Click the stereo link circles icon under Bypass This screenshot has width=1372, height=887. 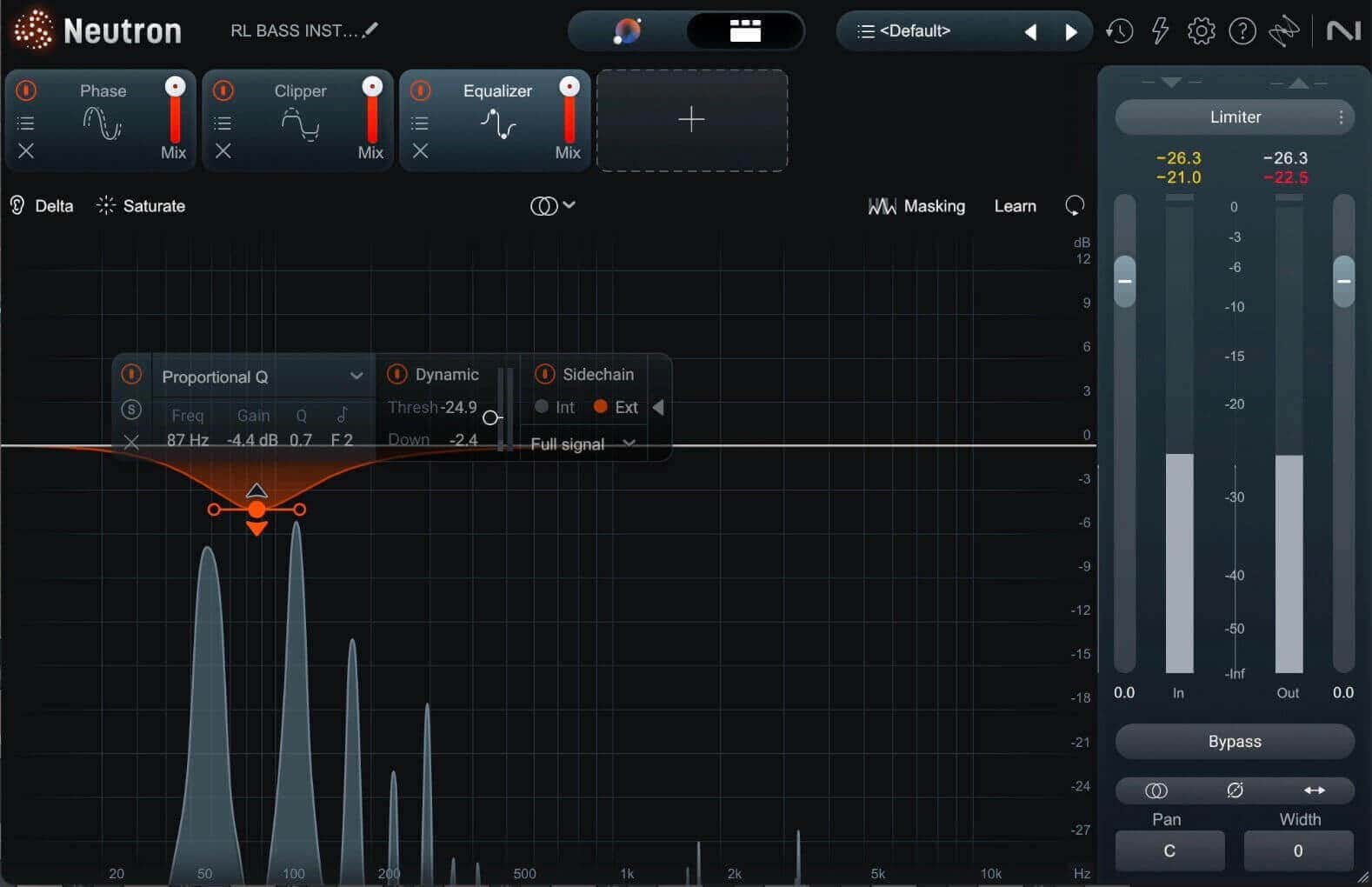point(1156,790)
